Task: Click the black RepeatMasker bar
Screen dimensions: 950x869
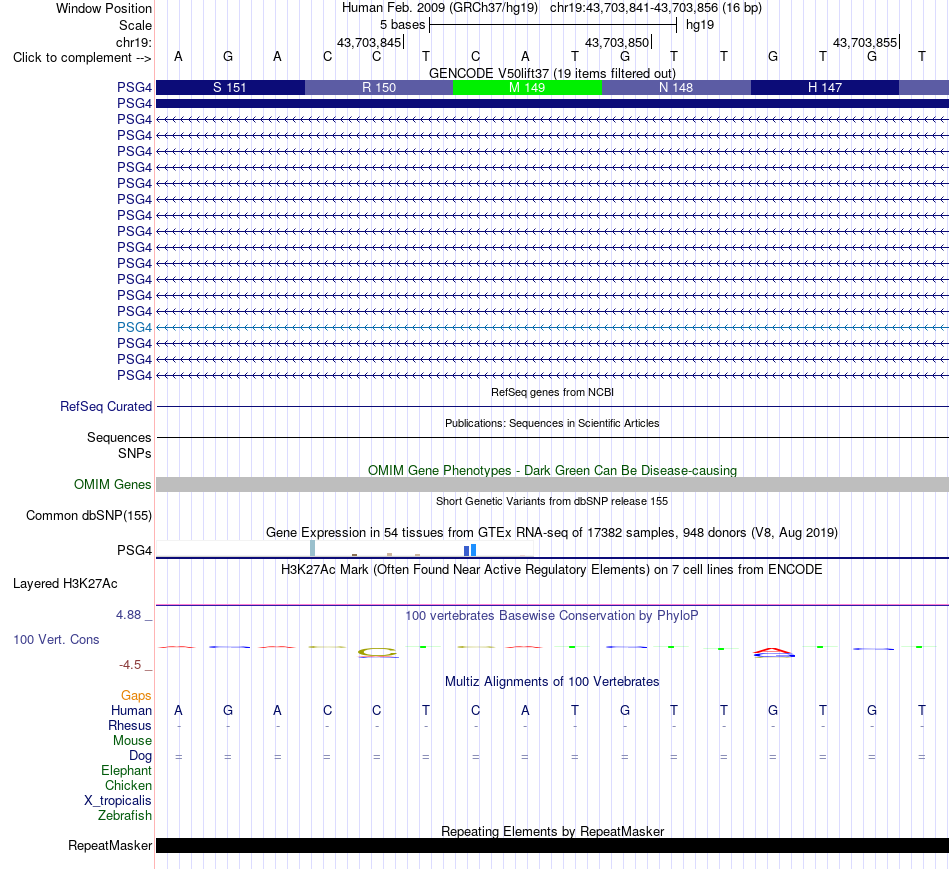Action: pos(553,845)
